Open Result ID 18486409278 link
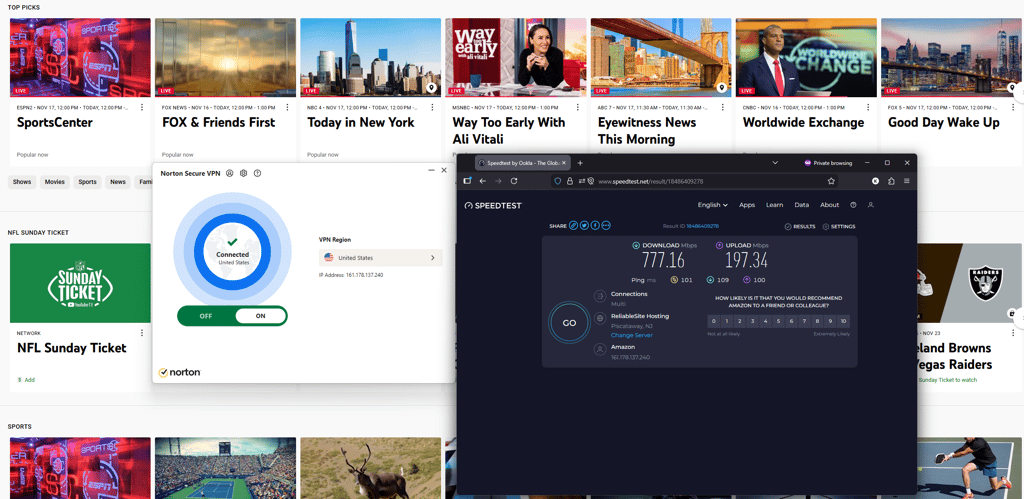Screen dimensions: 1024x499 point(702,226)
